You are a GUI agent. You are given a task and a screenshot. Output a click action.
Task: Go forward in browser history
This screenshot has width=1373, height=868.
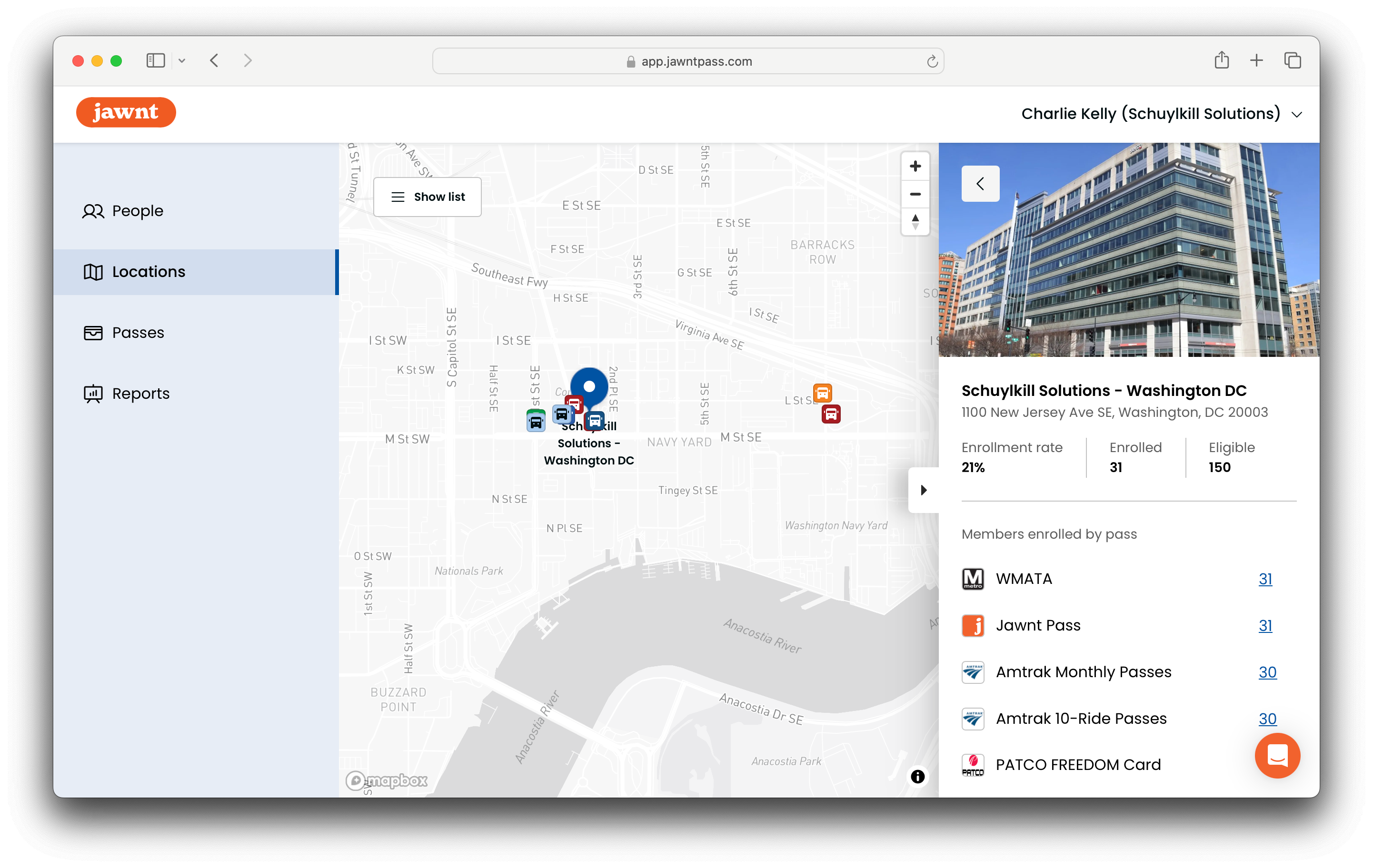(248, 60)
